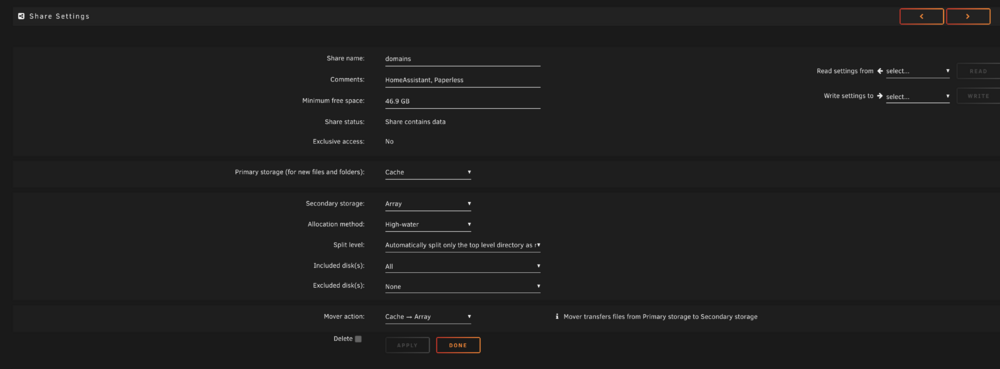Click the 'Write settings to' label

point(848,96)
